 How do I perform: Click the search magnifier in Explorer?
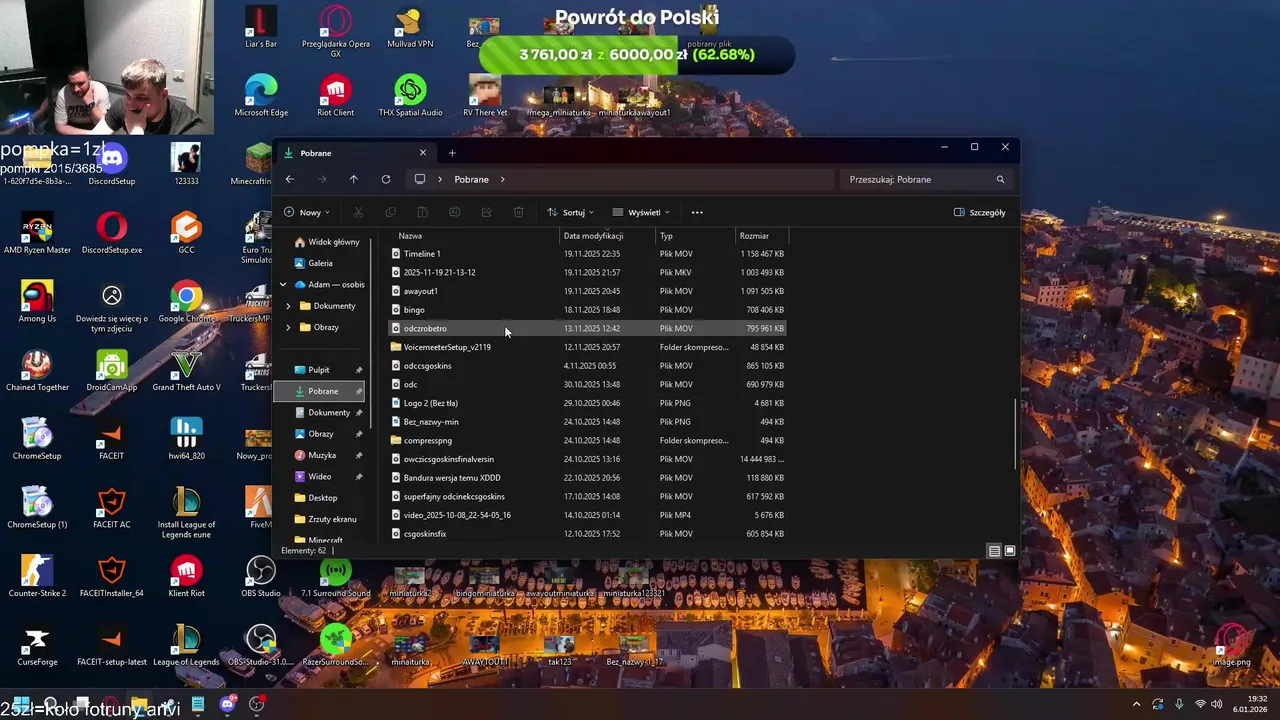[x=1000, y=179]
